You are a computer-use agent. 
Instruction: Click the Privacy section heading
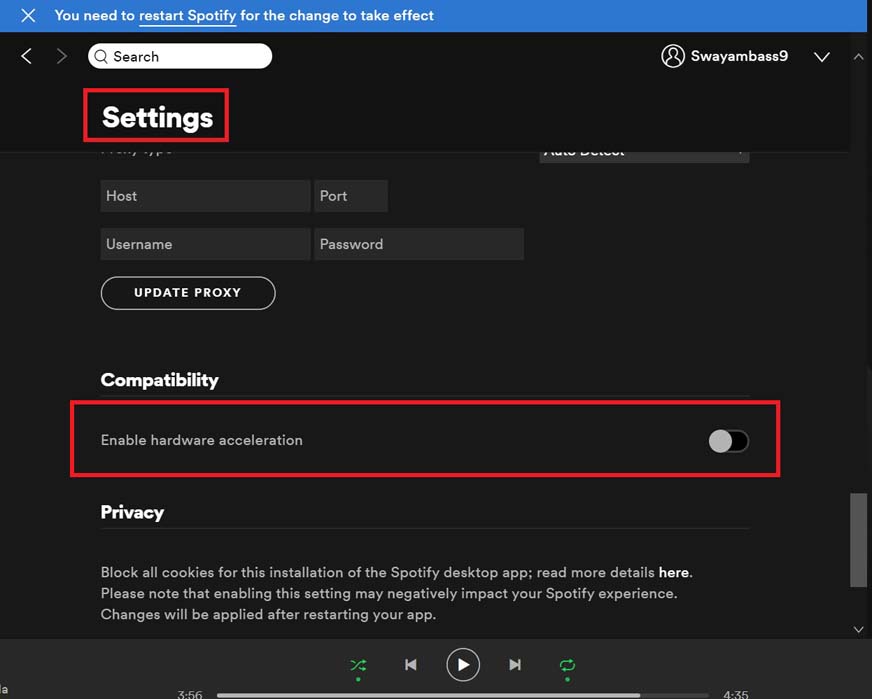pyautogui.click(x=132, y=512)
